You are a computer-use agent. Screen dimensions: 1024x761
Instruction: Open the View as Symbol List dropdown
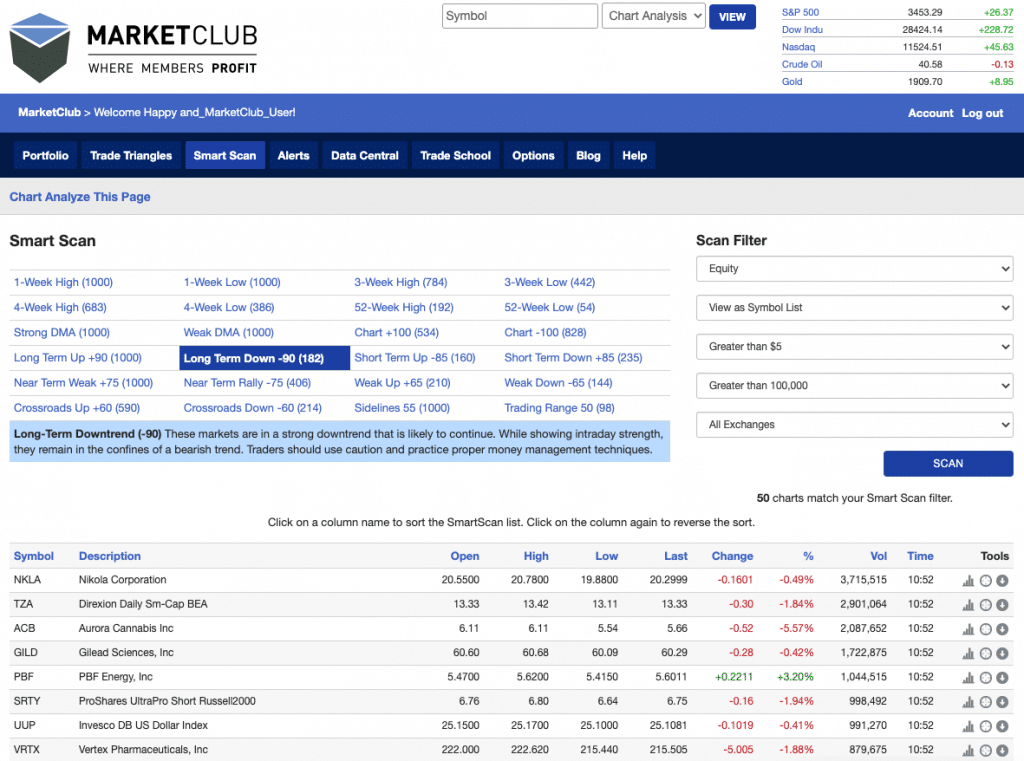click(x=854, y=308)
